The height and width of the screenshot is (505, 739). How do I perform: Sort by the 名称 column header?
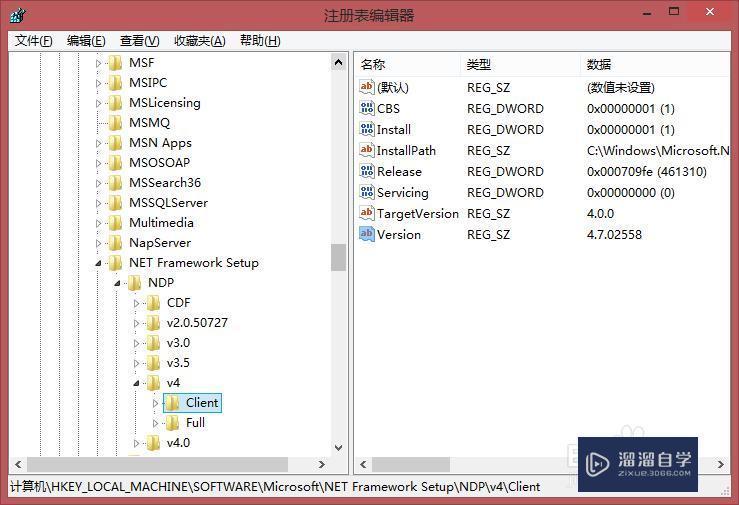click(408, 65)
